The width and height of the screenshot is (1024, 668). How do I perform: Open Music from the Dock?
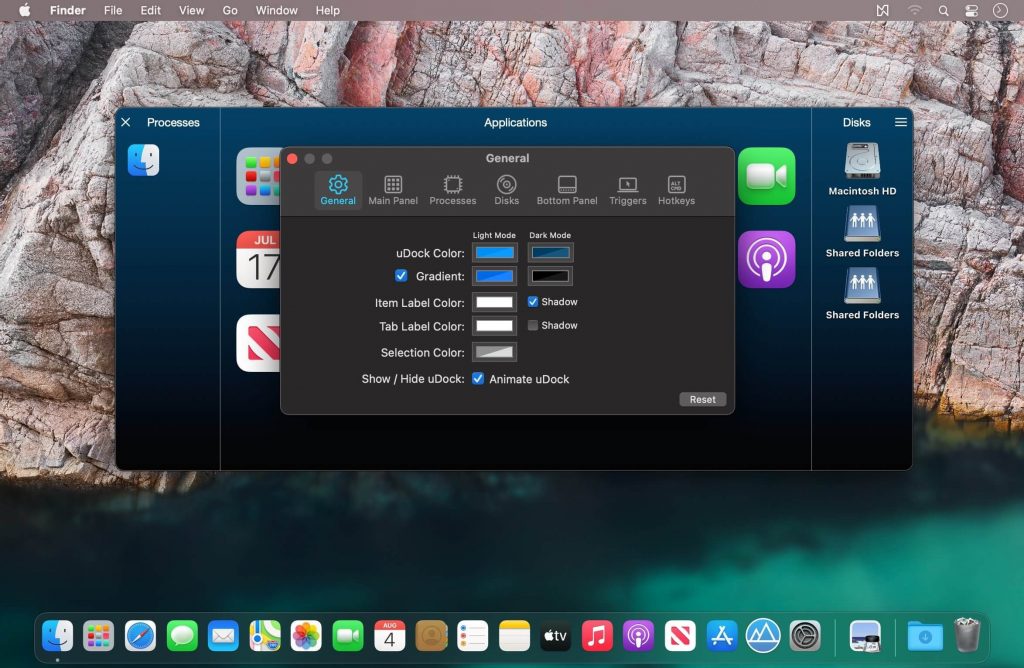[597, 635]
